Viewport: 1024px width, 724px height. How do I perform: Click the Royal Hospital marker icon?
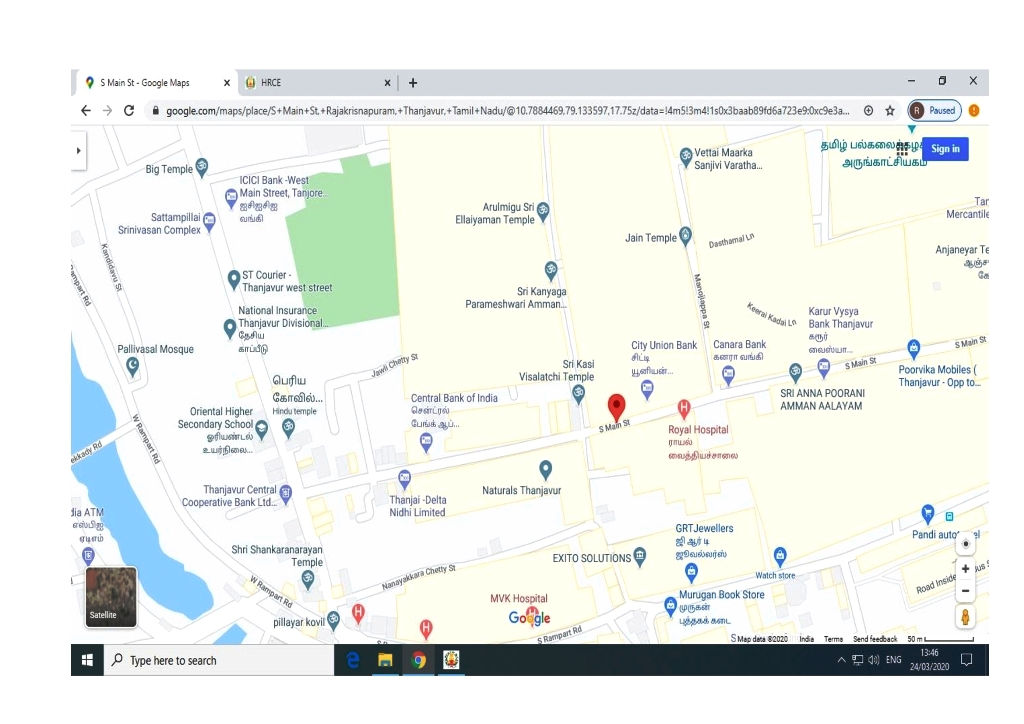point(684,408)
